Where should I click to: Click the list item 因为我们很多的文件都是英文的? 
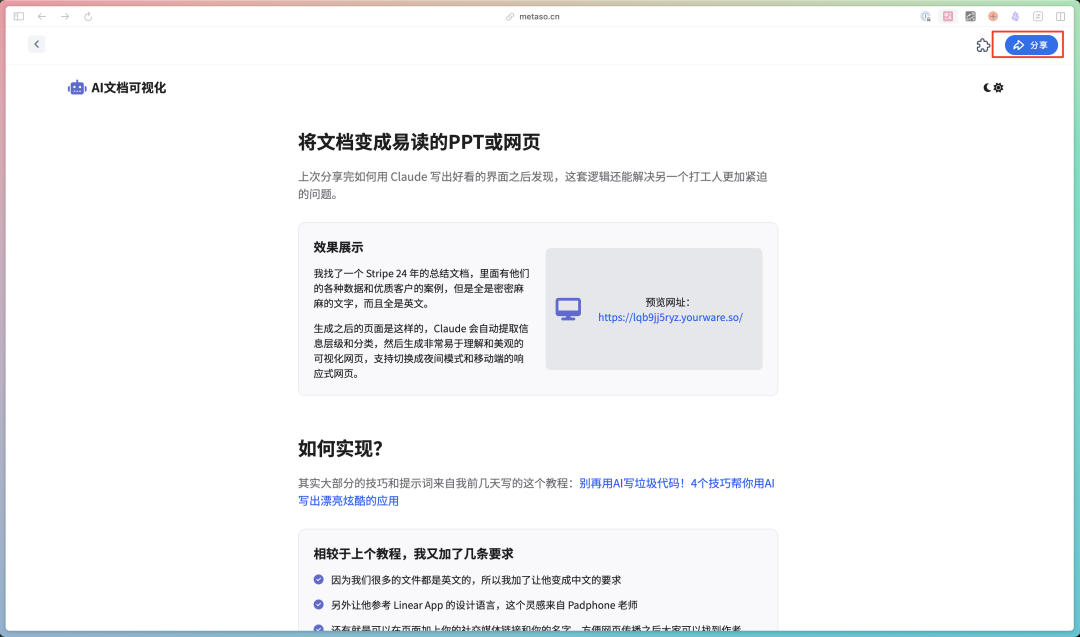[x=476, y=580]
